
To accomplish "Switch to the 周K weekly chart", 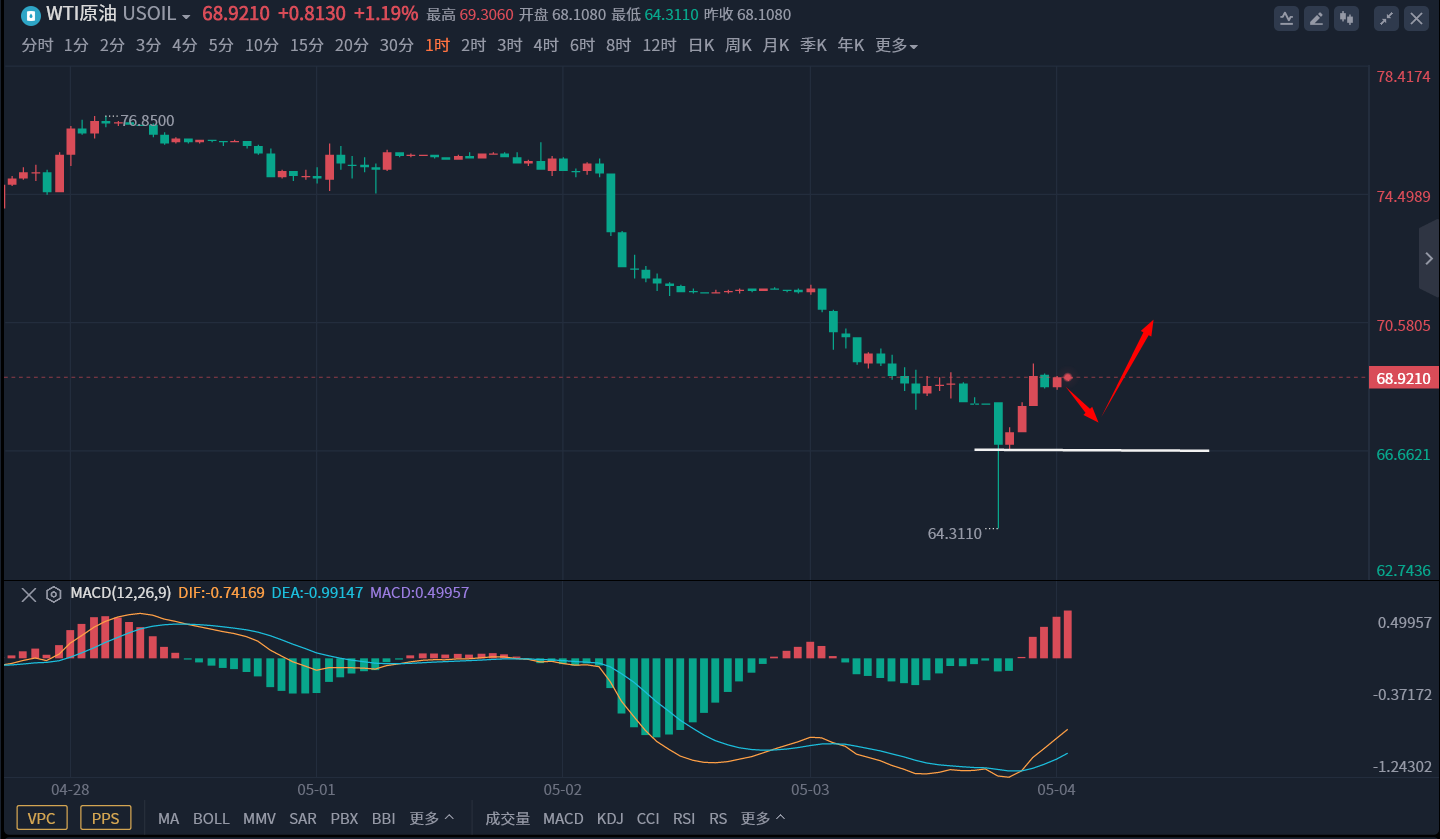I will (x=739, y=45).
